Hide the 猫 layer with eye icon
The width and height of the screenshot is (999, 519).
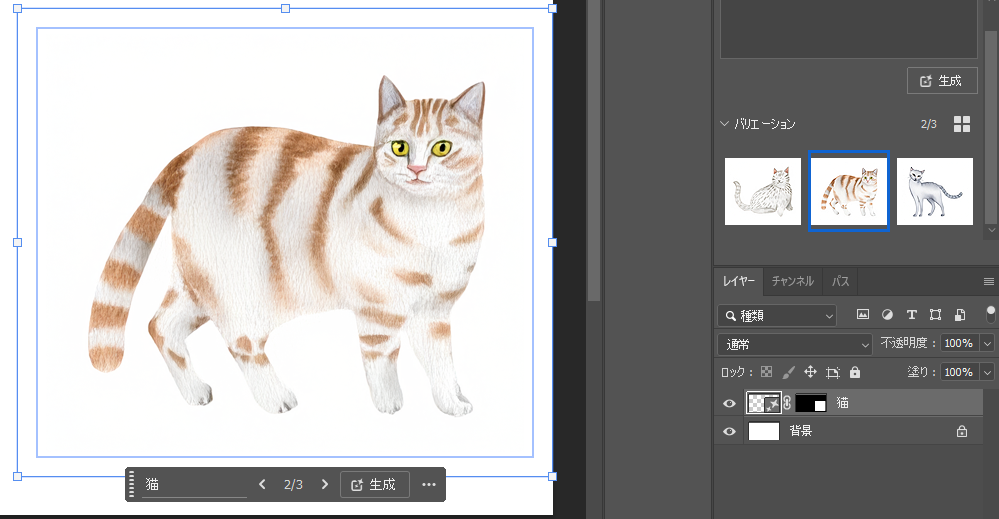[730, 403]
